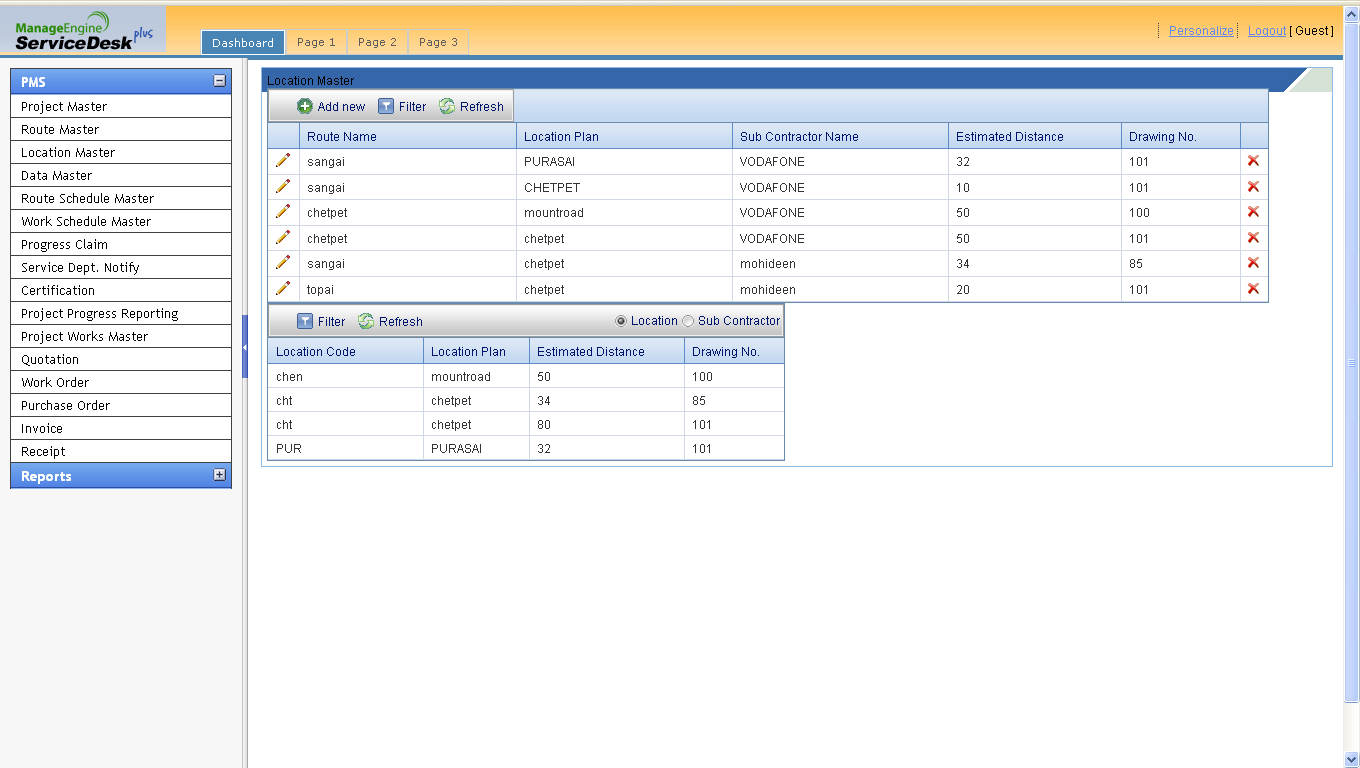The width and height of the screenshot is (1360, 768).
Task: Sort top grid by Drawing No. header
Action: [x=1181, y=136]
